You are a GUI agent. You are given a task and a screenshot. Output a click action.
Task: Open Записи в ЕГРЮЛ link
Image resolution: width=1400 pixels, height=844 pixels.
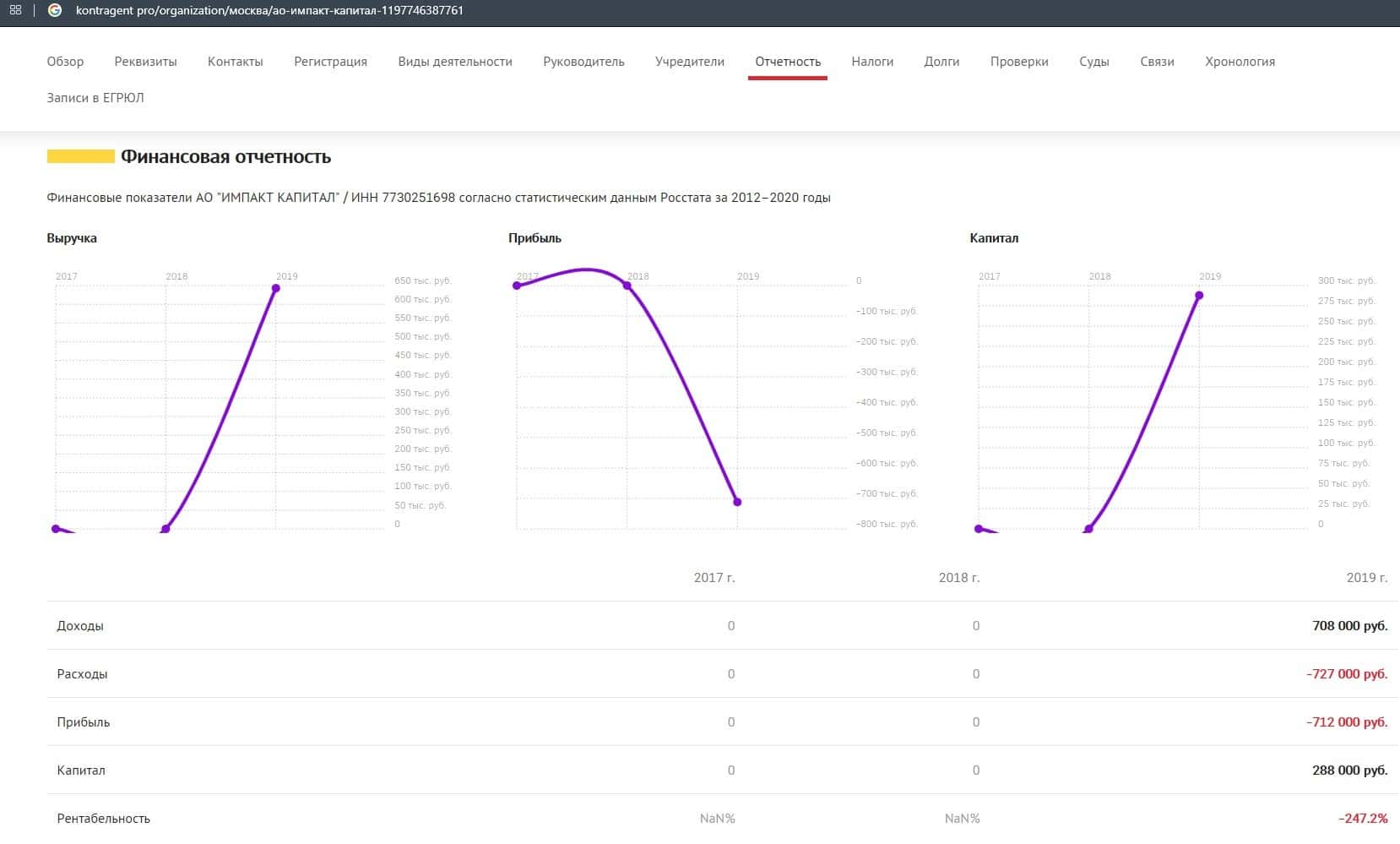pyautogui.click(x=95, y=98)
